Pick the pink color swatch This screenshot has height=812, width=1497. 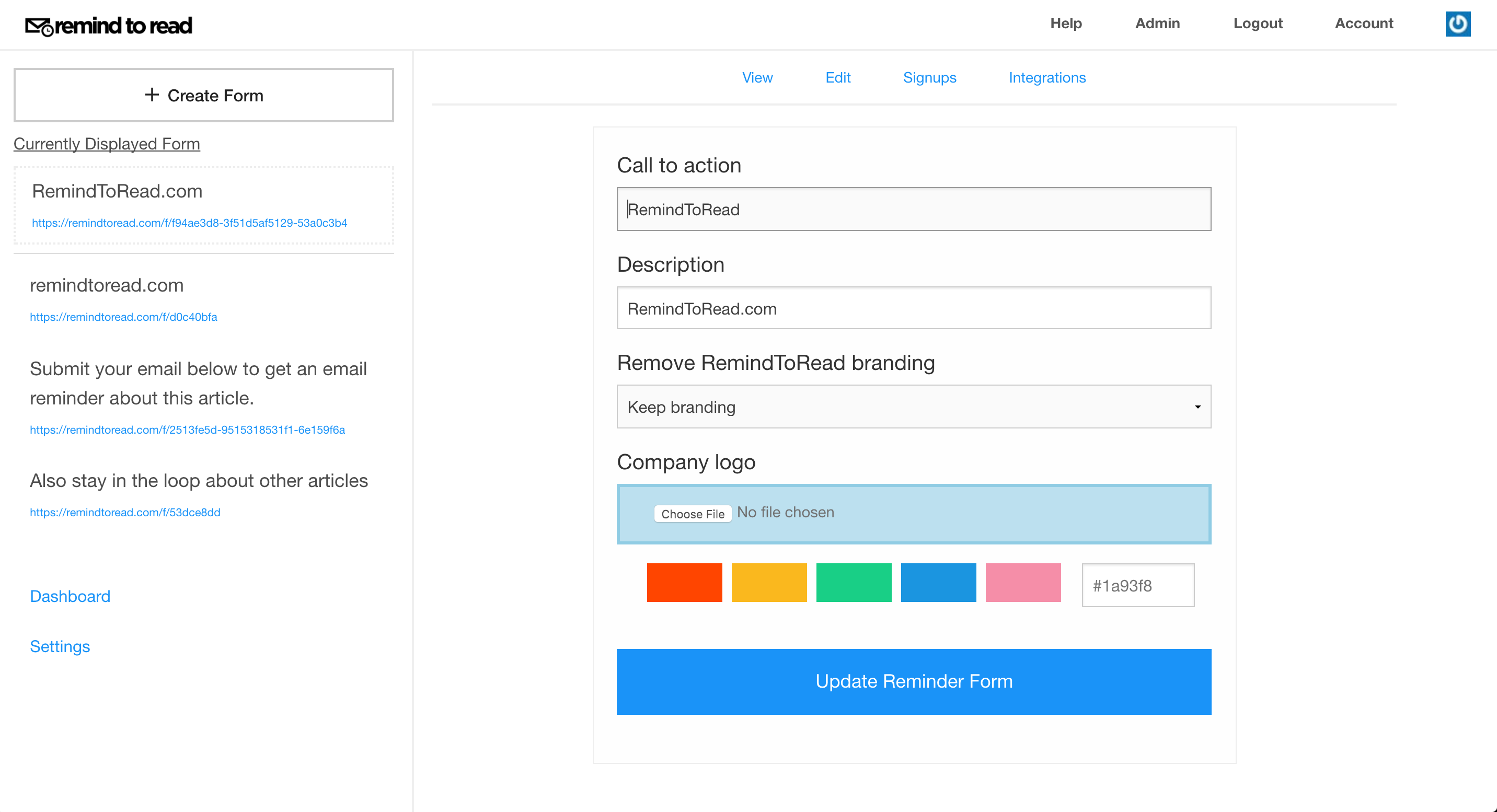pos(1023,582)
